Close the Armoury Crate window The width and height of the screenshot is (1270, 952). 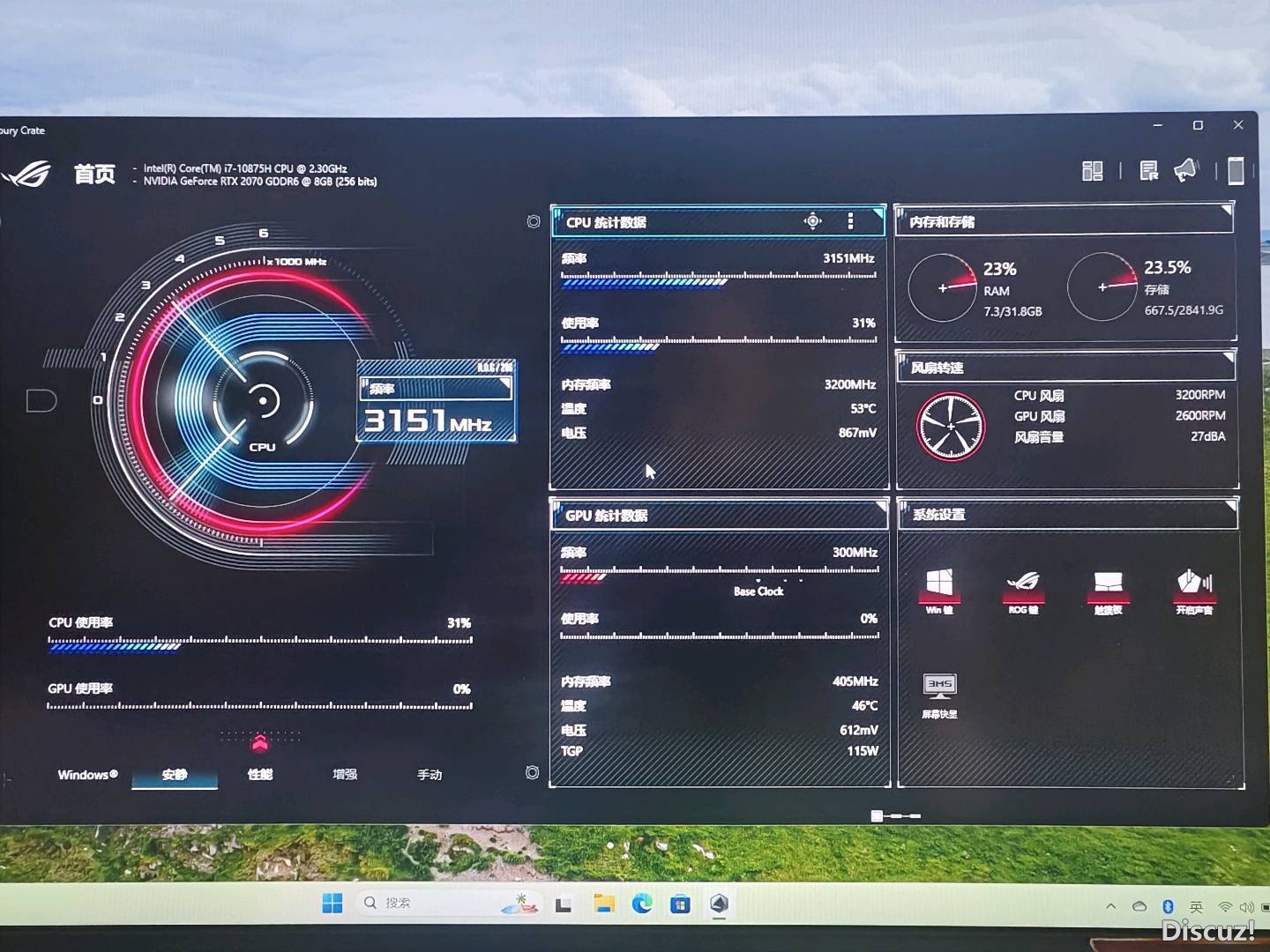(x=1238, y=125)
